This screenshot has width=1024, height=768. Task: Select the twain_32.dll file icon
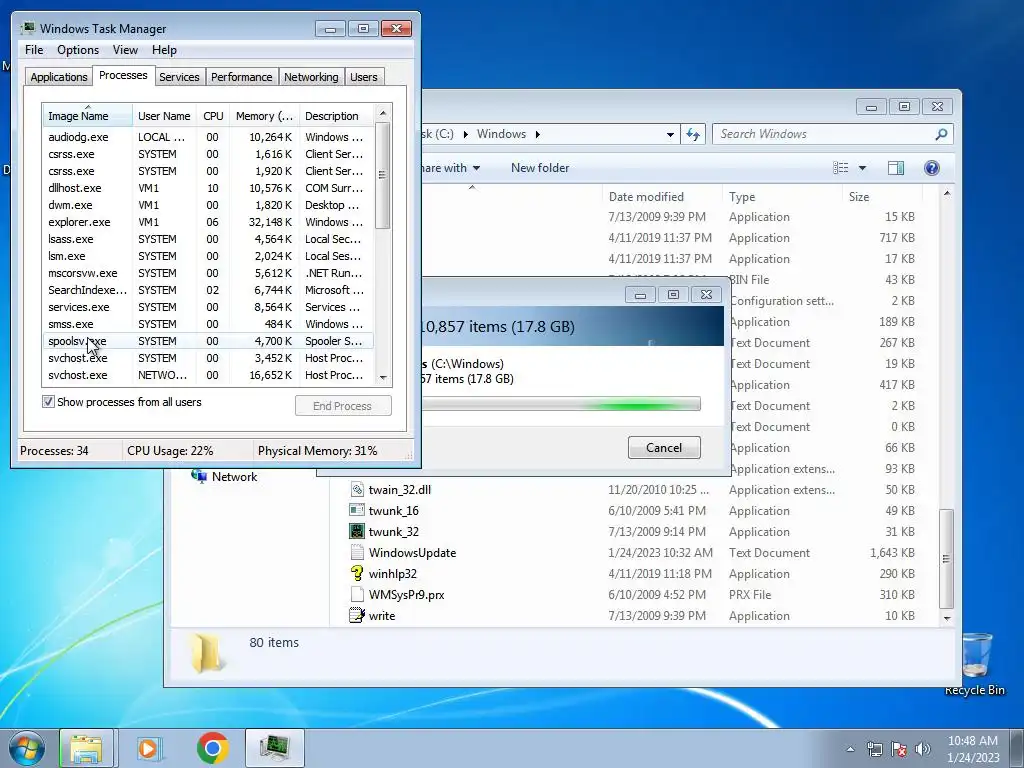click(357, 489)
